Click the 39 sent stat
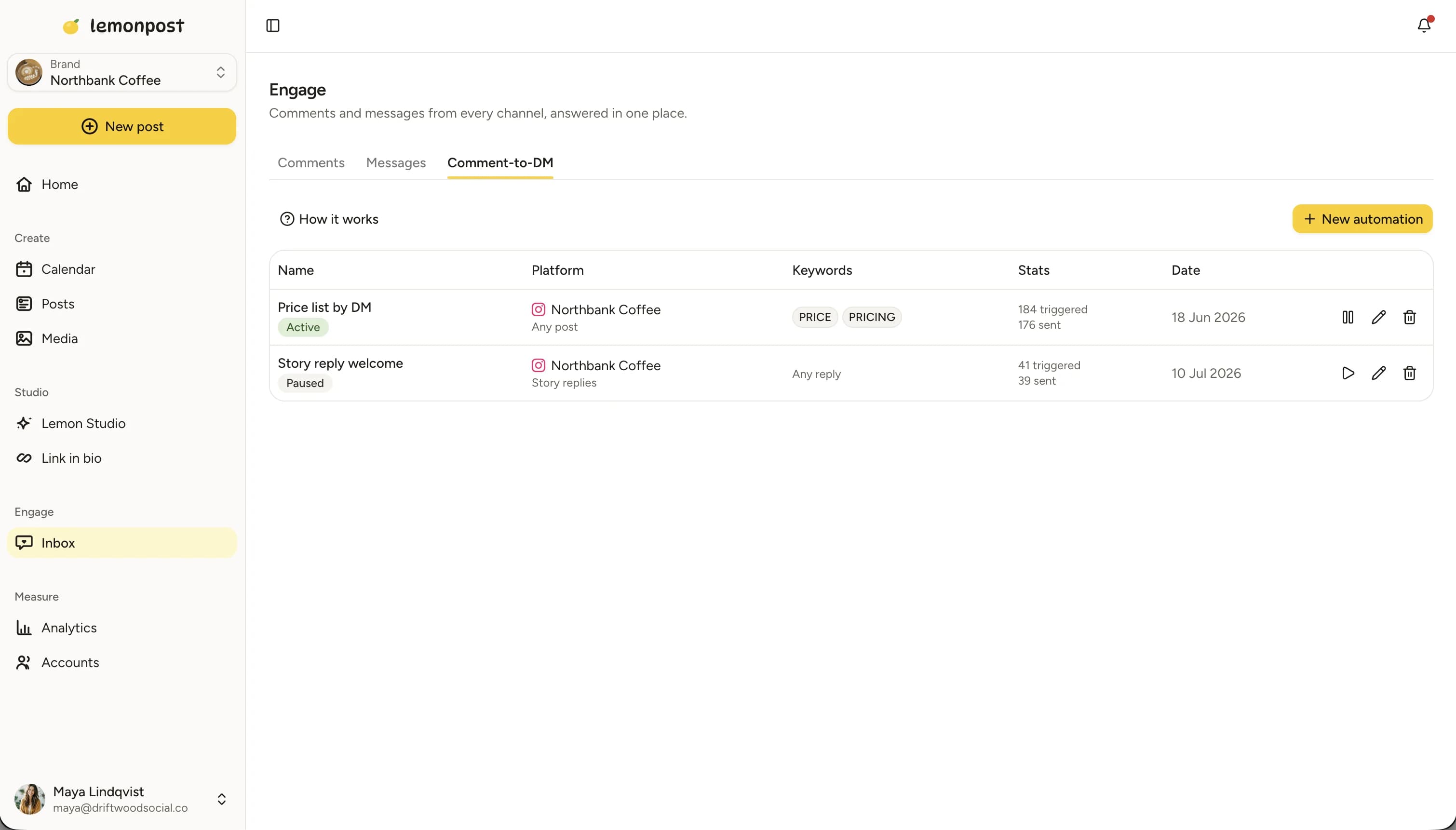Viewport: 1456px width, 830px height. (1037, 381)
